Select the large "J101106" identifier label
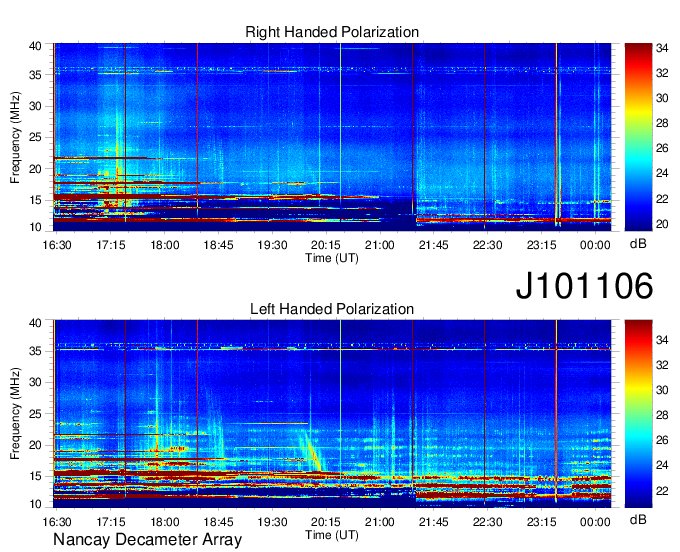 pos(584,286)
